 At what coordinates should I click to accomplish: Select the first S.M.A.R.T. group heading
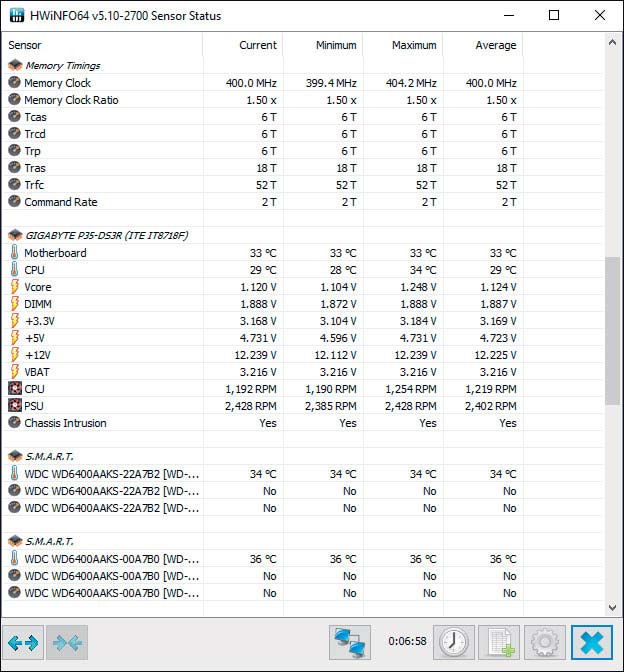[x=303, y=456]
